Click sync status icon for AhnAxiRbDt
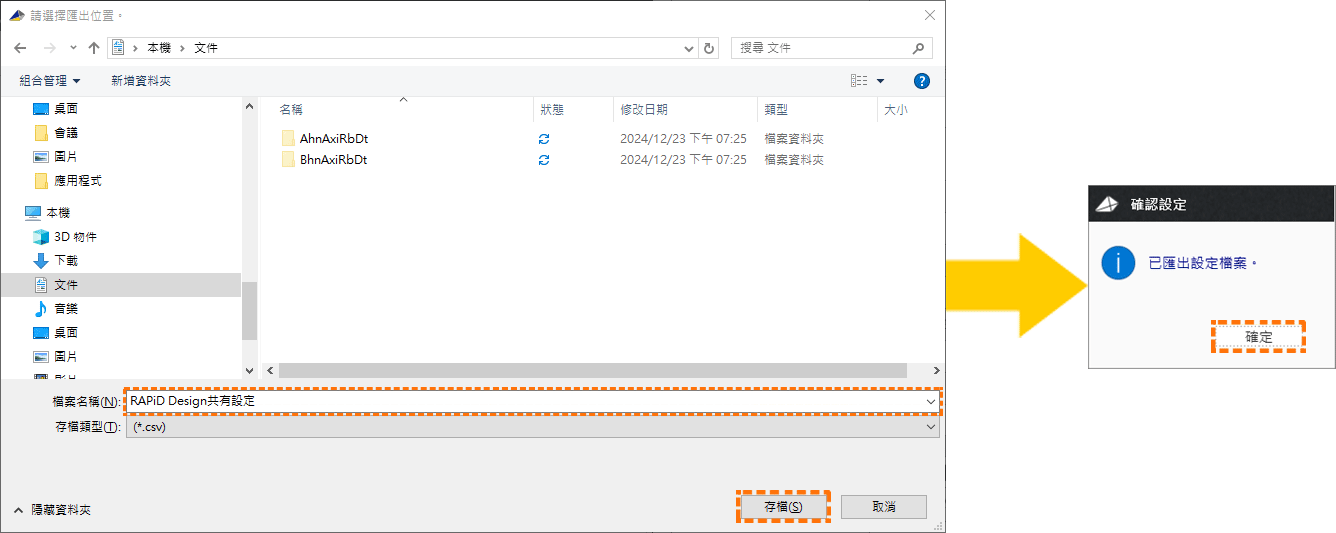 point(544,139)
